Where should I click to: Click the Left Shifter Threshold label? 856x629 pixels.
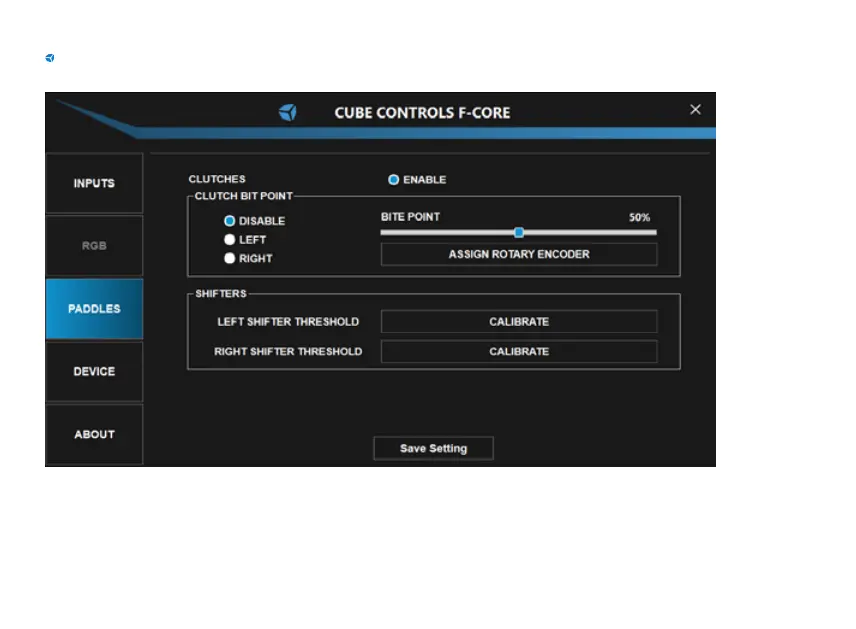tap(288, 322)
